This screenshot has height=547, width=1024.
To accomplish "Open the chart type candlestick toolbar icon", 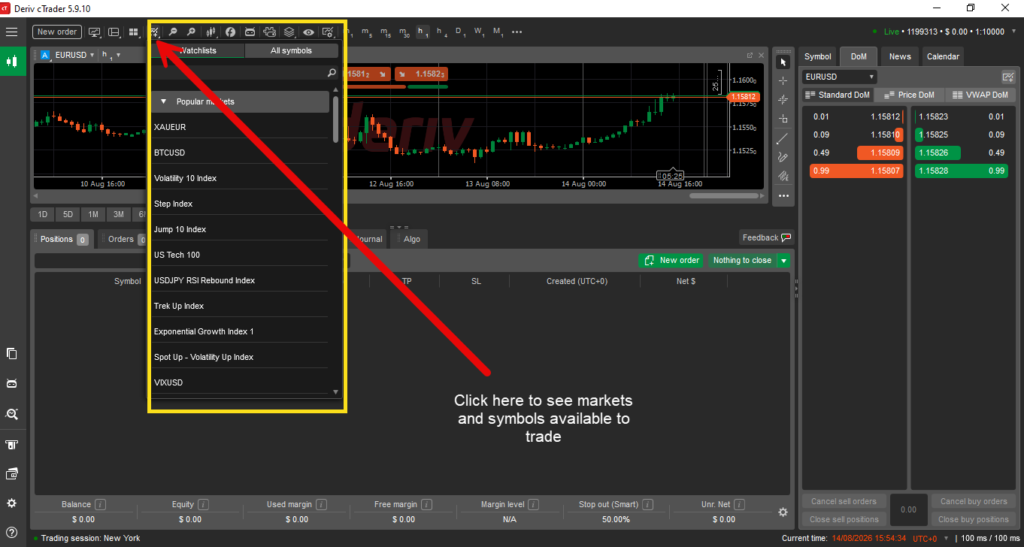I will tap(211, 31).
